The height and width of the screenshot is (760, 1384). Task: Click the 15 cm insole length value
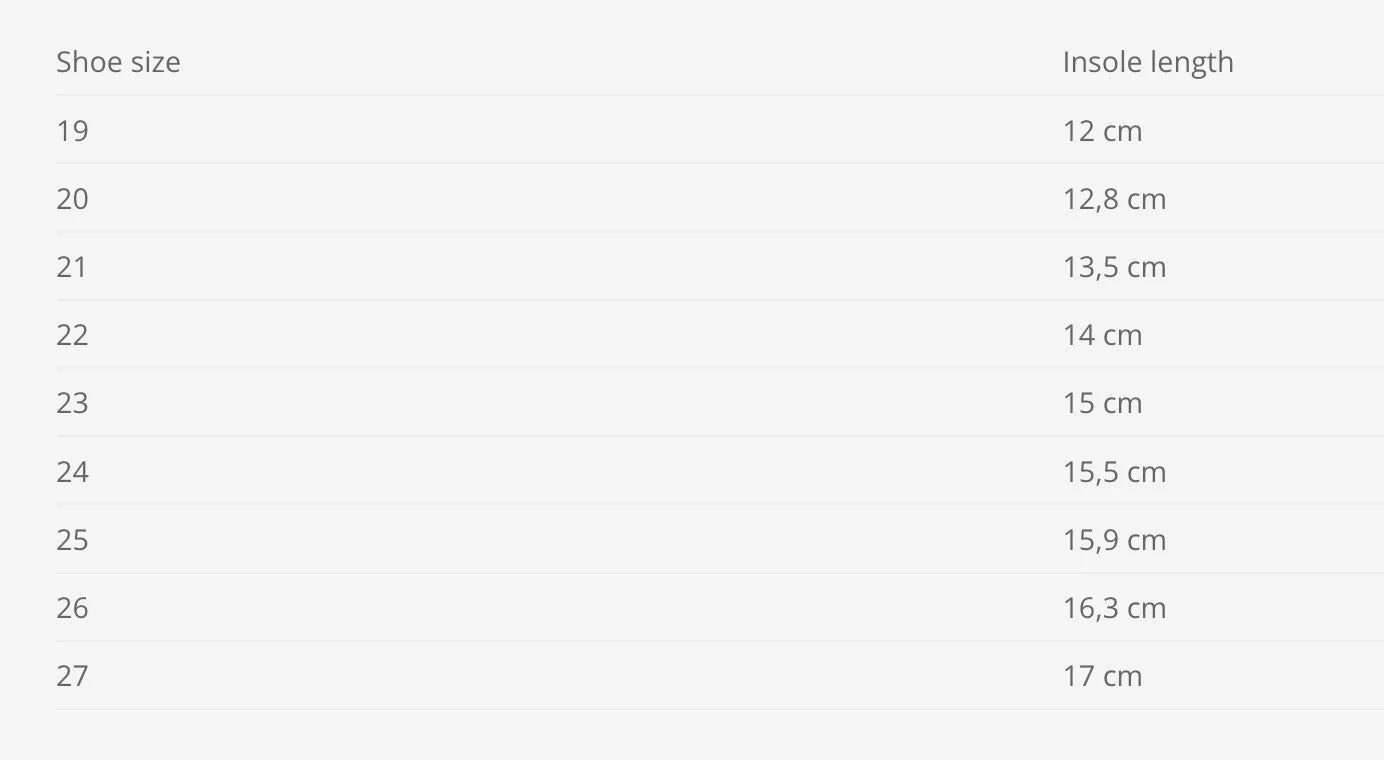(x=1102, y=403)
